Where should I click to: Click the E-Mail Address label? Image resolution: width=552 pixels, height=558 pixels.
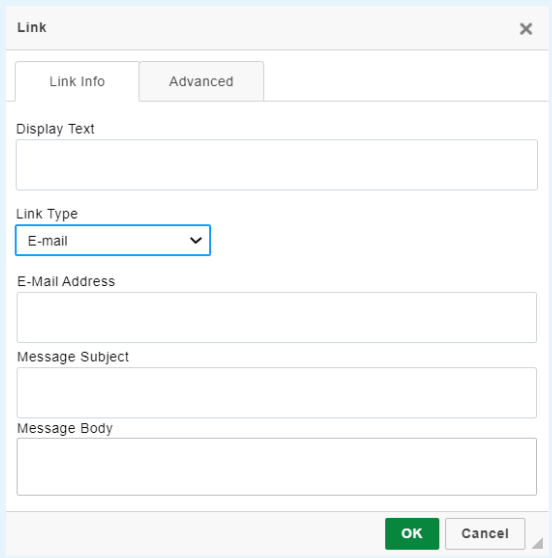tap(66, 281)
